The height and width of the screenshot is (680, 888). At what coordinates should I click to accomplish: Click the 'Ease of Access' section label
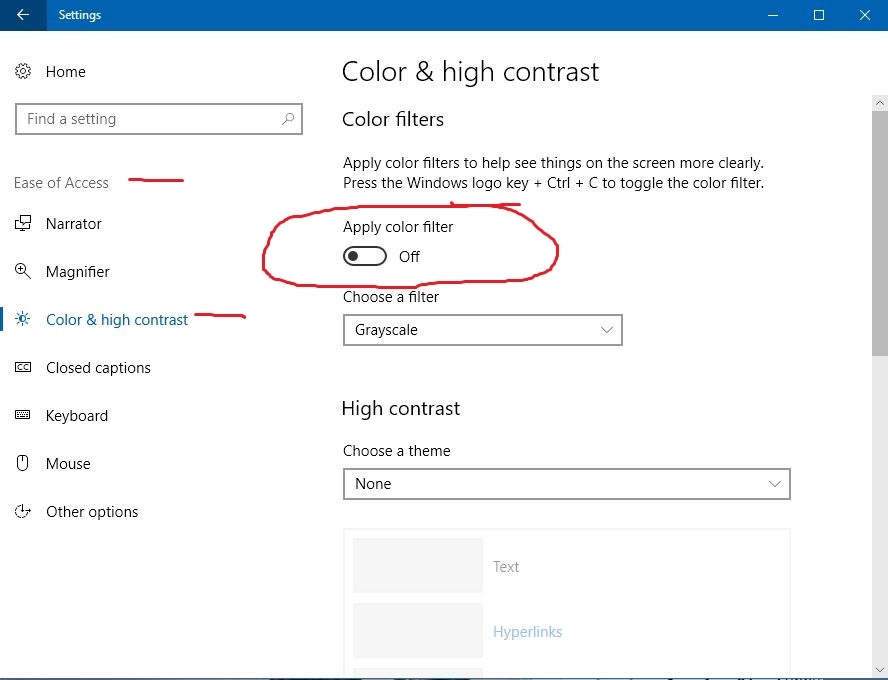pos(61,183)
